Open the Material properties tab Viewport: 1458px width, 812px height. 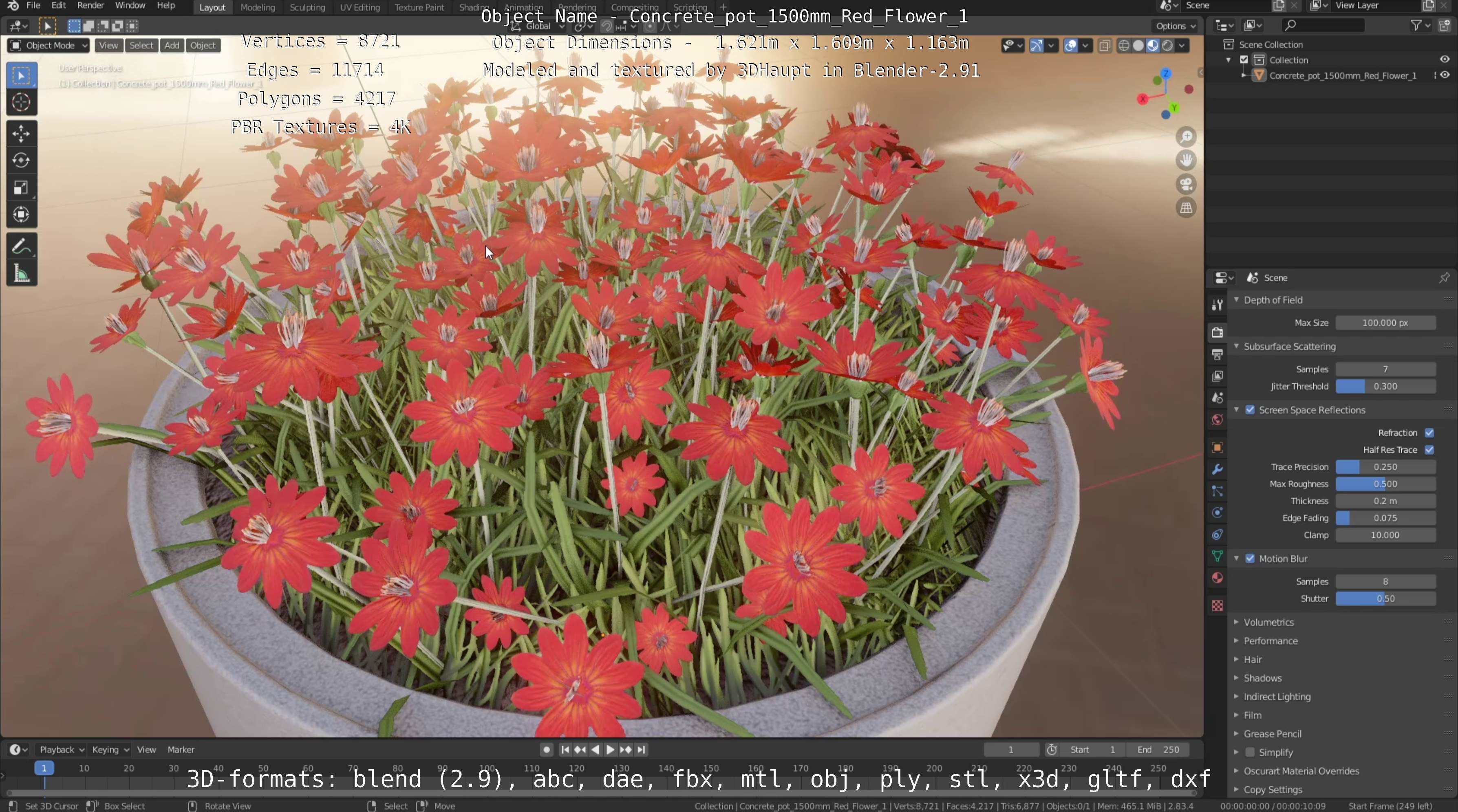pos(1218,578)
